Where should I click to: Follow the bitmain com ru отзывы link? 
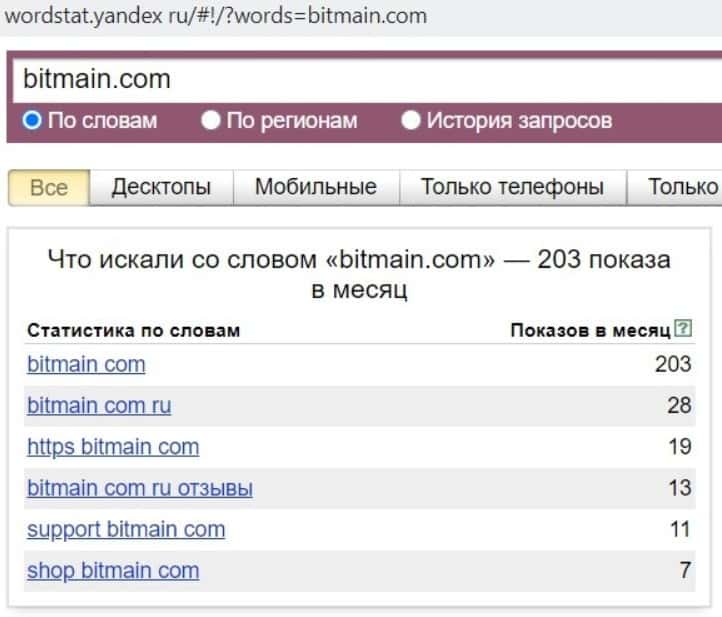[140, 488]
